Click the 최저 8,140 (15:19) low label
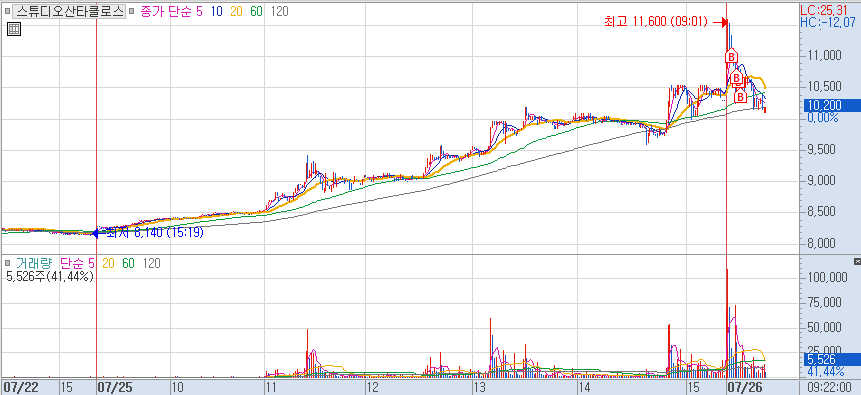The height and width of the screenshot is (395, 861). (155, 233)
